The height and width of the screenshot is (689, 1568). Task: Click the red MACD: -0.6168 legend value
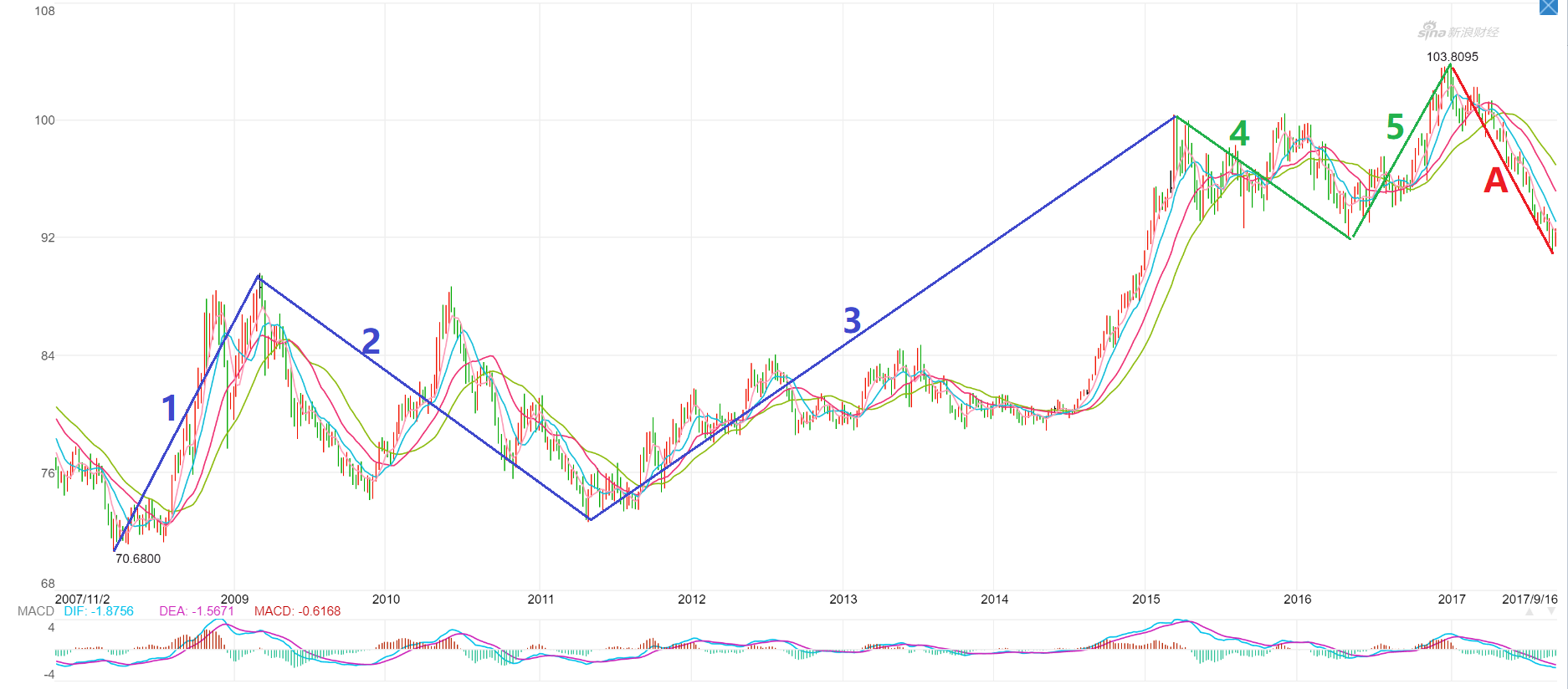(297, 611)
